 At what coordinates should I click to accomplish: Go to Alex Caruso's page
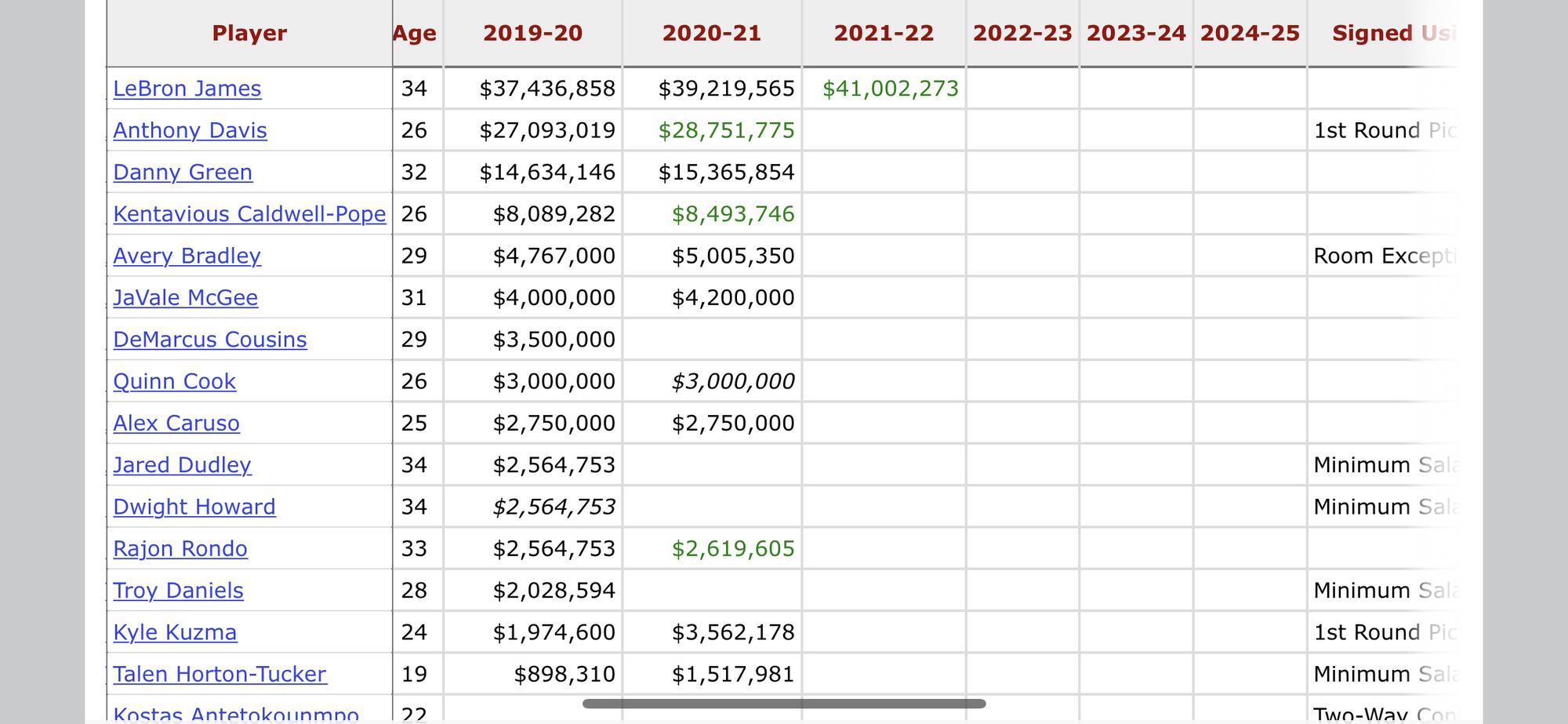(176, 424)
